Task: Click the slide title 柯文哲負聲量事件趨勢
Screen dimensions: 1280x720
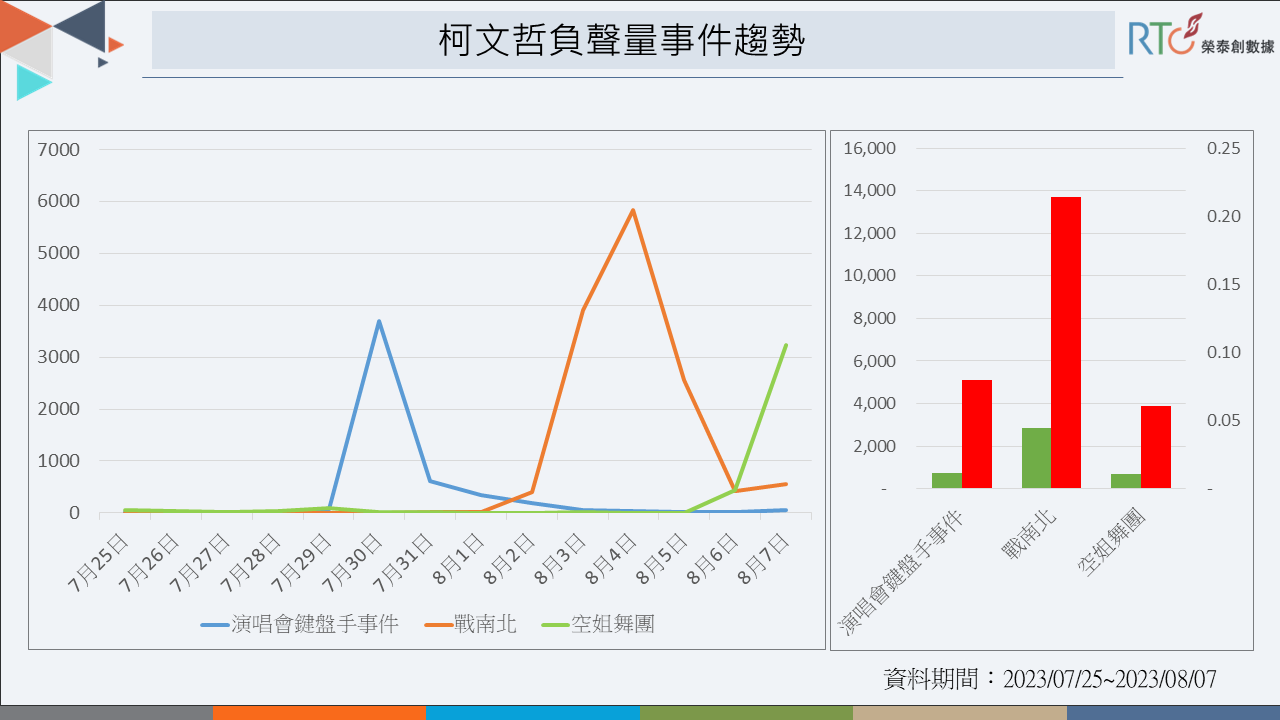Action: [621, 41]
